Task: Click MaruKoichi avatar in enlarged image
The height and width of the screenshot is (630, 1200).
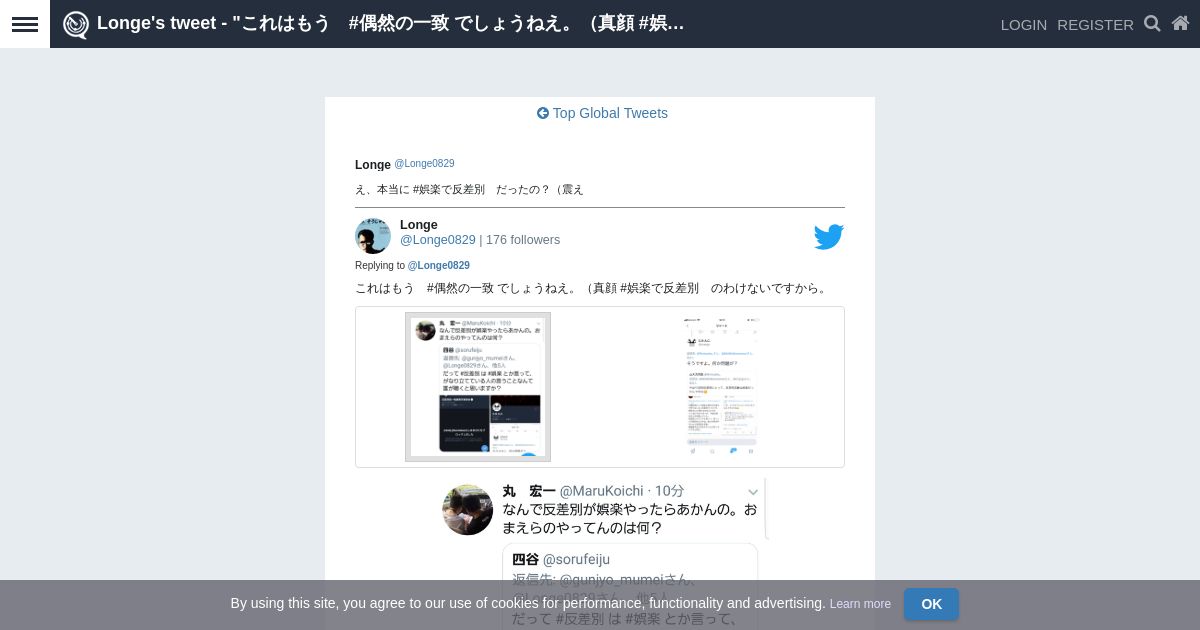Action: pos(467,510)
